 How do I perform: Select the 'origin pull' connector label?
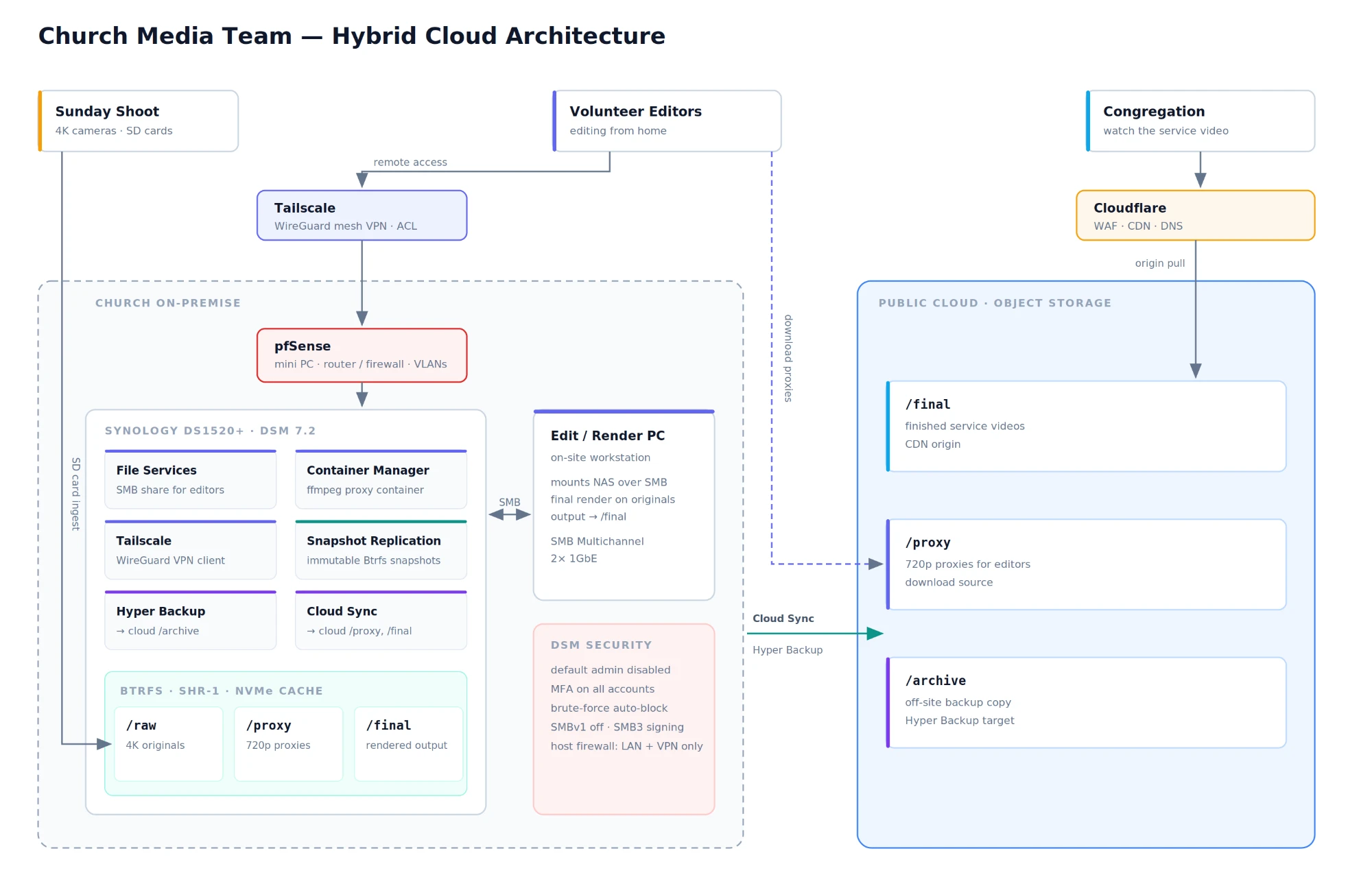[x=1159, y=263]
